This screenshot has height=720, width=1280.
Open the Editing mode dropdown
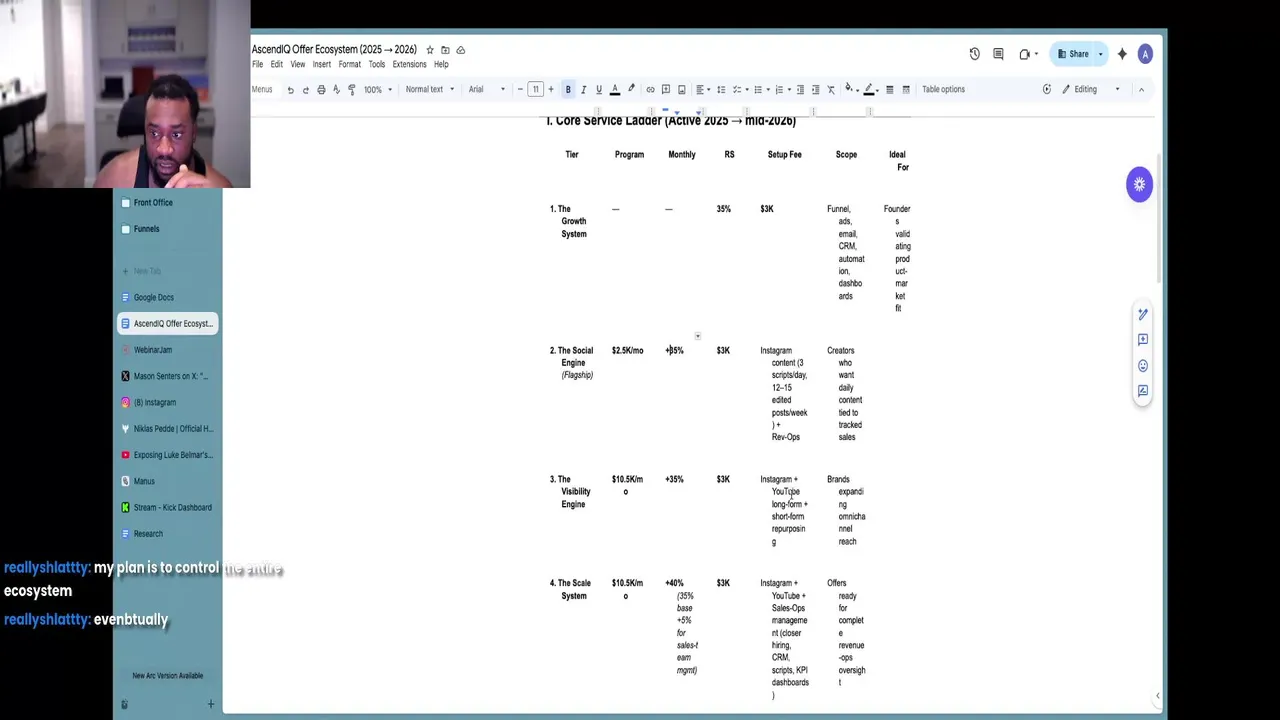tap(1091, 90)
